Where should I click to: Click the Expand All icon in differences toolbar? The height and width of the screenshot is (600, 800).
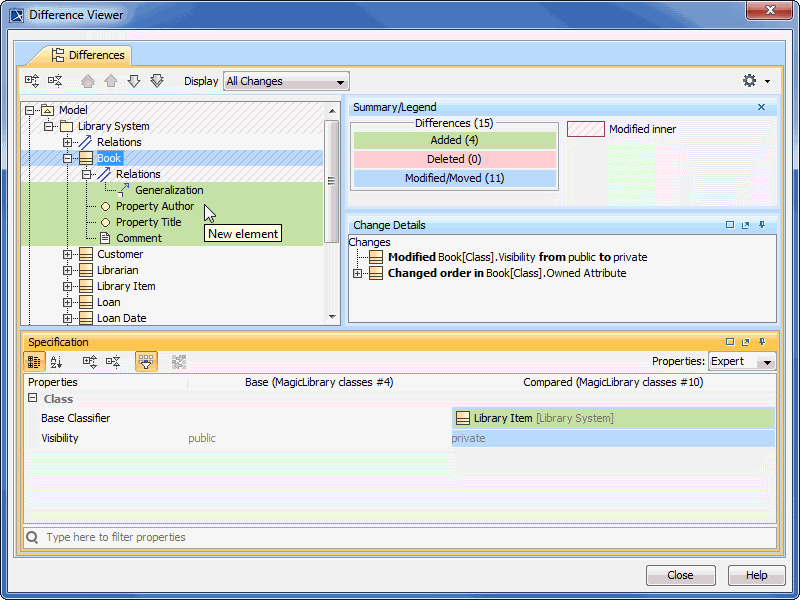(x=32, y=81)
